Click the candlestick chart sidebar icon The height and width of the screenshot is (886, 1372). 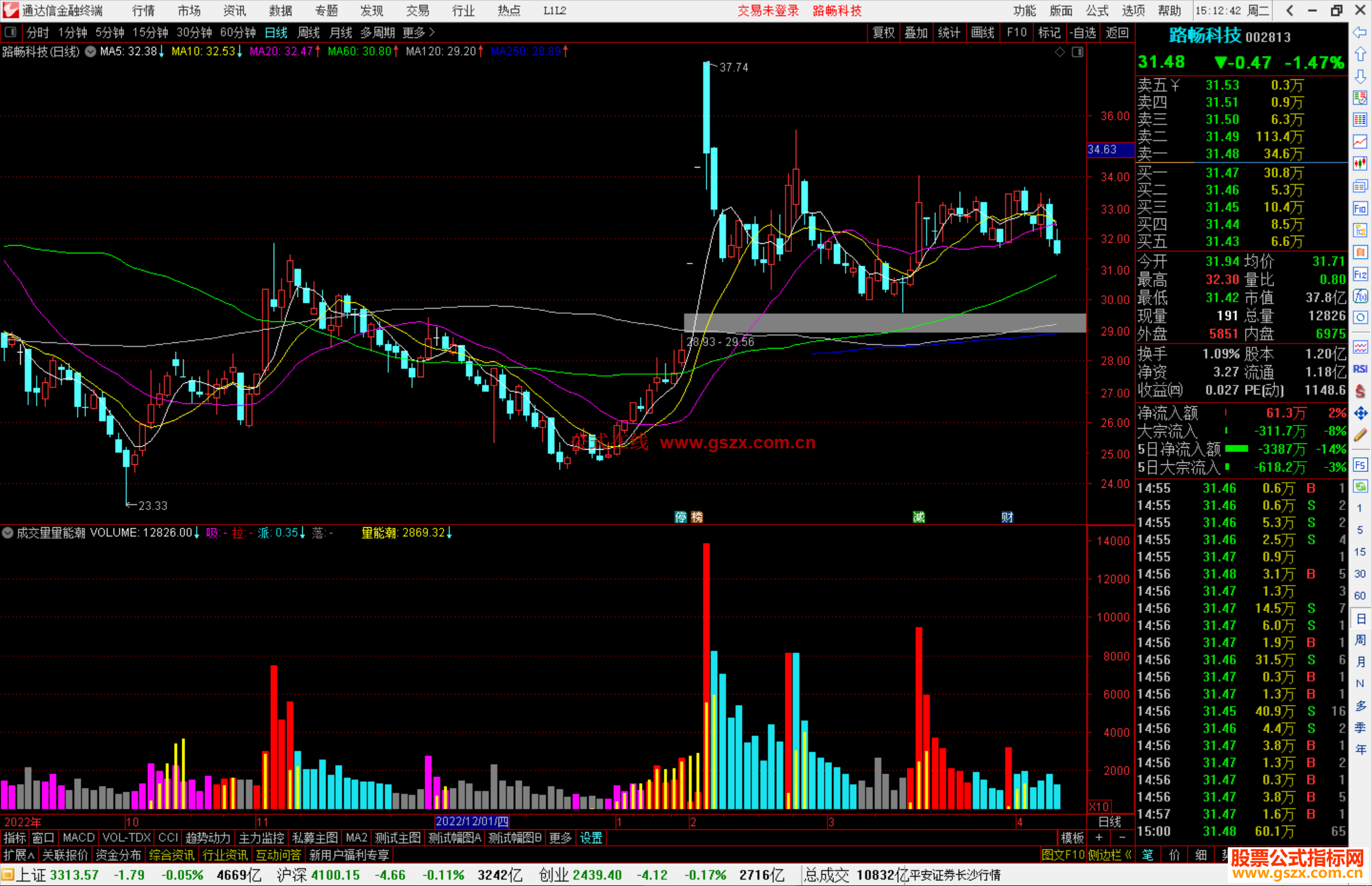(1360, 163)
